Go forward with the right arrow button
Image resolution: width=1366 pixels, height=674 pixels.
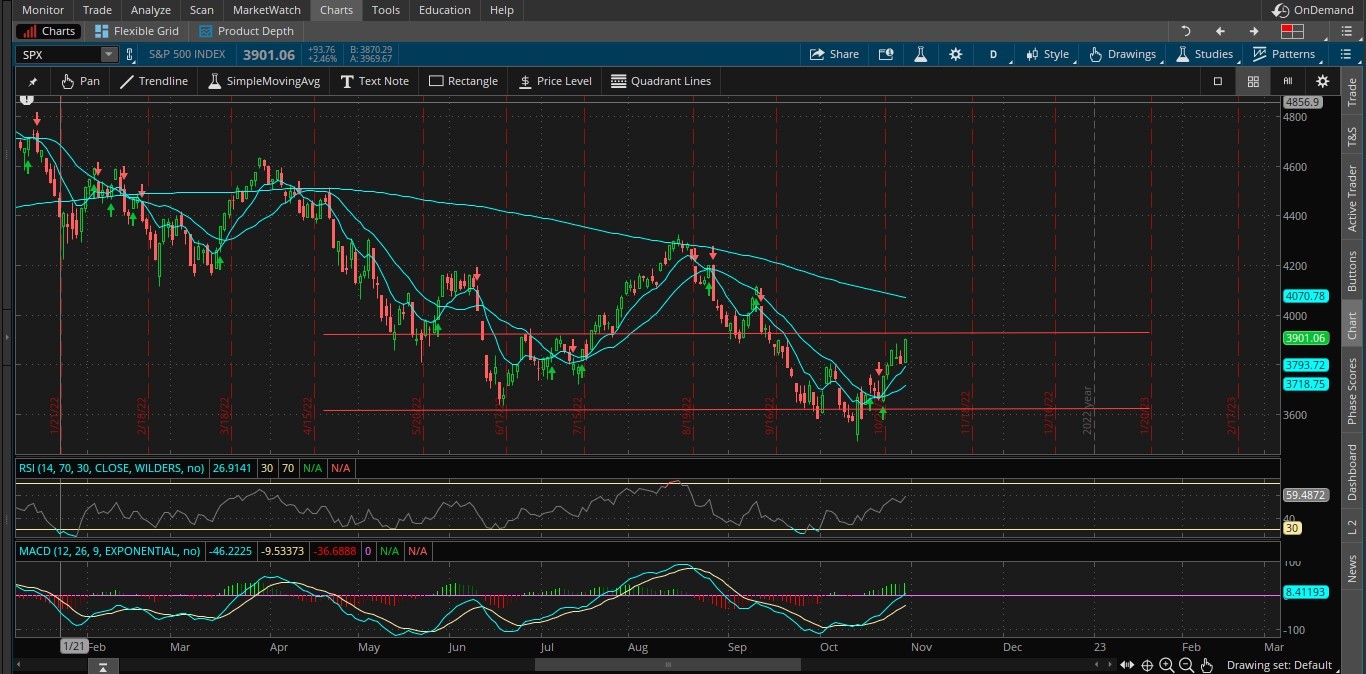(x=1253, y=31)
